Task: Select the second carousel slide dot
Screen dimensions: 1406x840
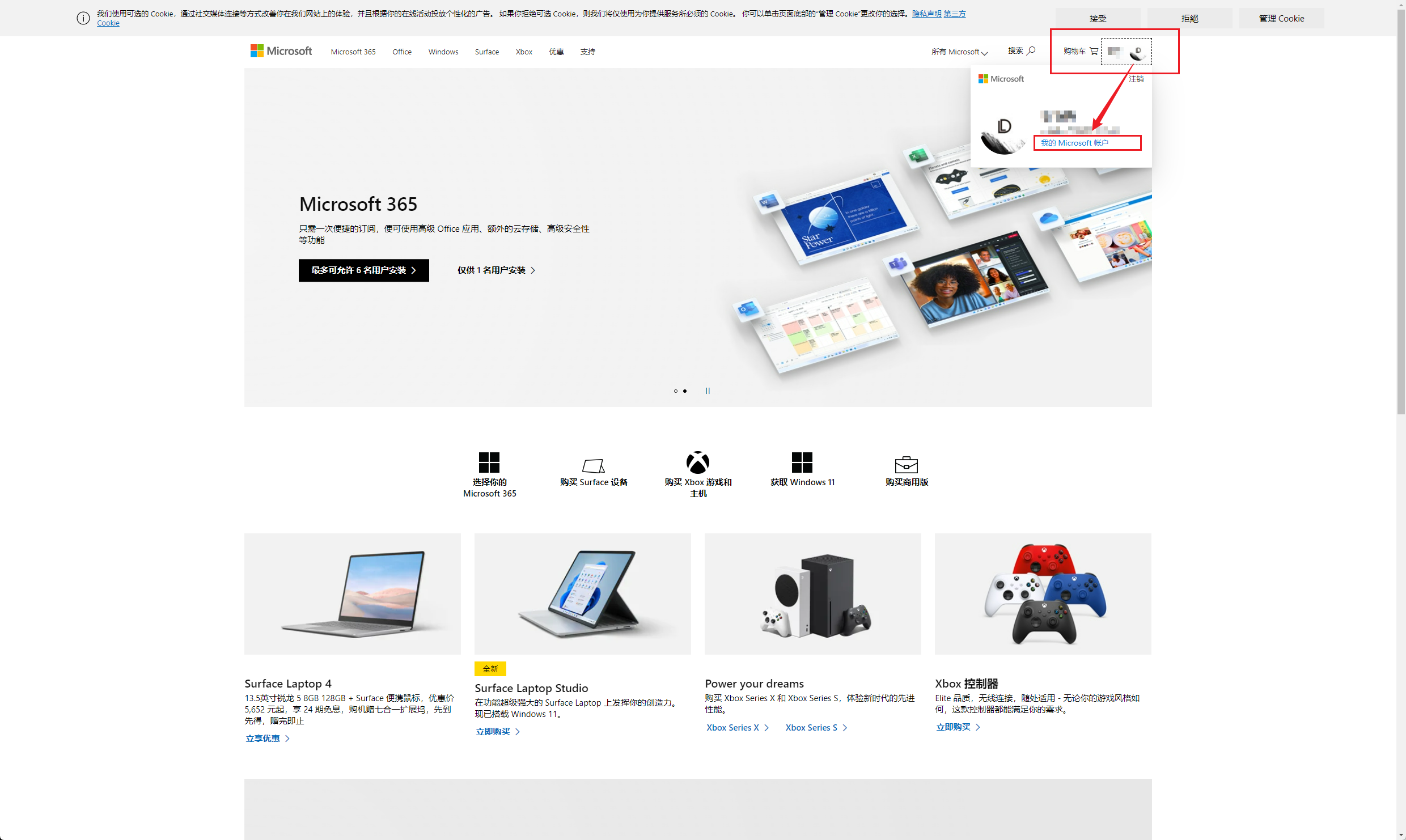Action: [x=685, y=391]
